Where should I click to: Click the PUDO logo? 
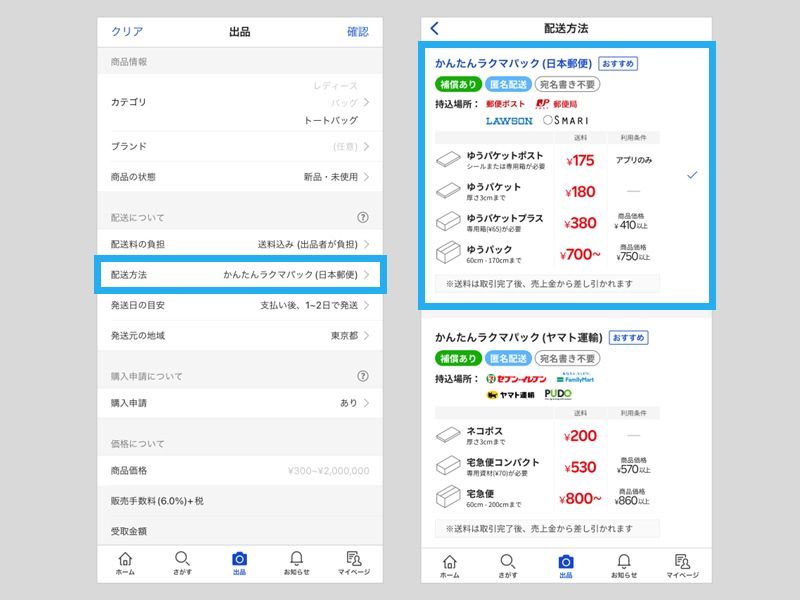pyautogui.click(x=558, y=394)
